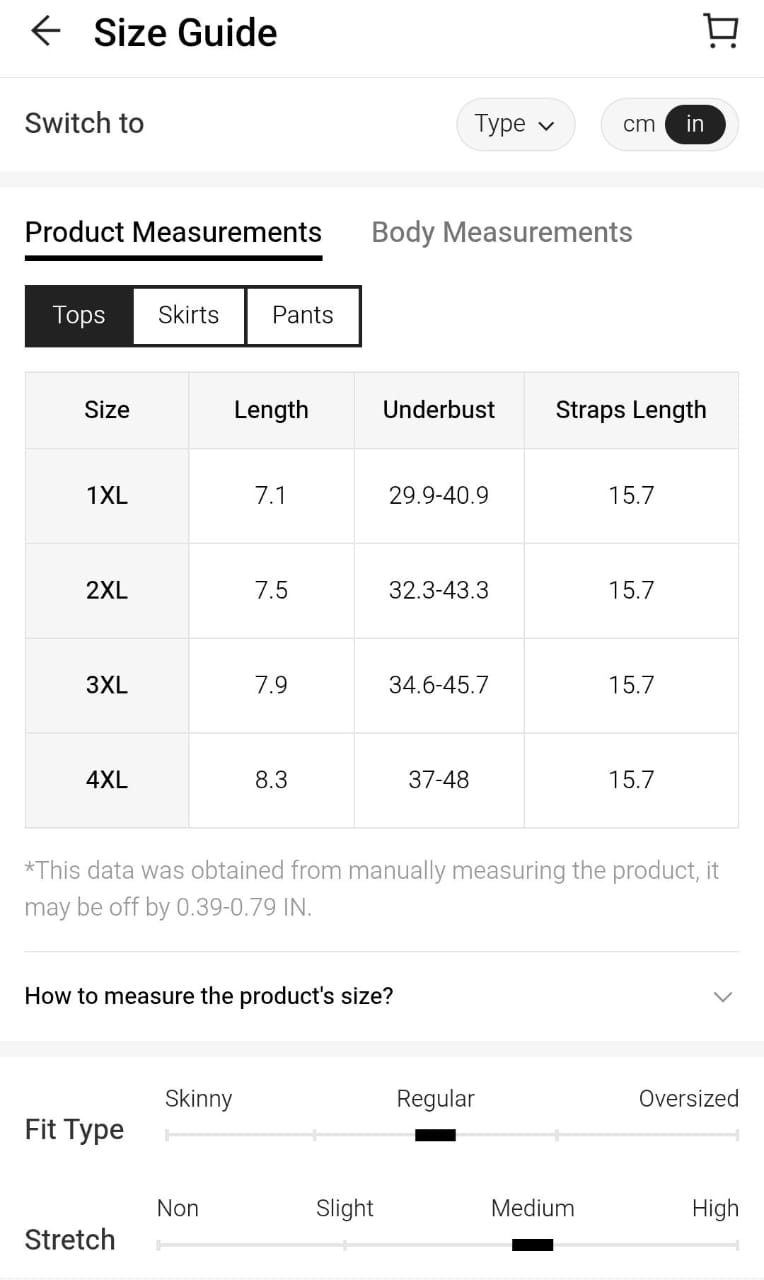This screenshot has width=764, height=1280.
Task: Click the Stretch Medium marker
Action: click(532, 1245)
